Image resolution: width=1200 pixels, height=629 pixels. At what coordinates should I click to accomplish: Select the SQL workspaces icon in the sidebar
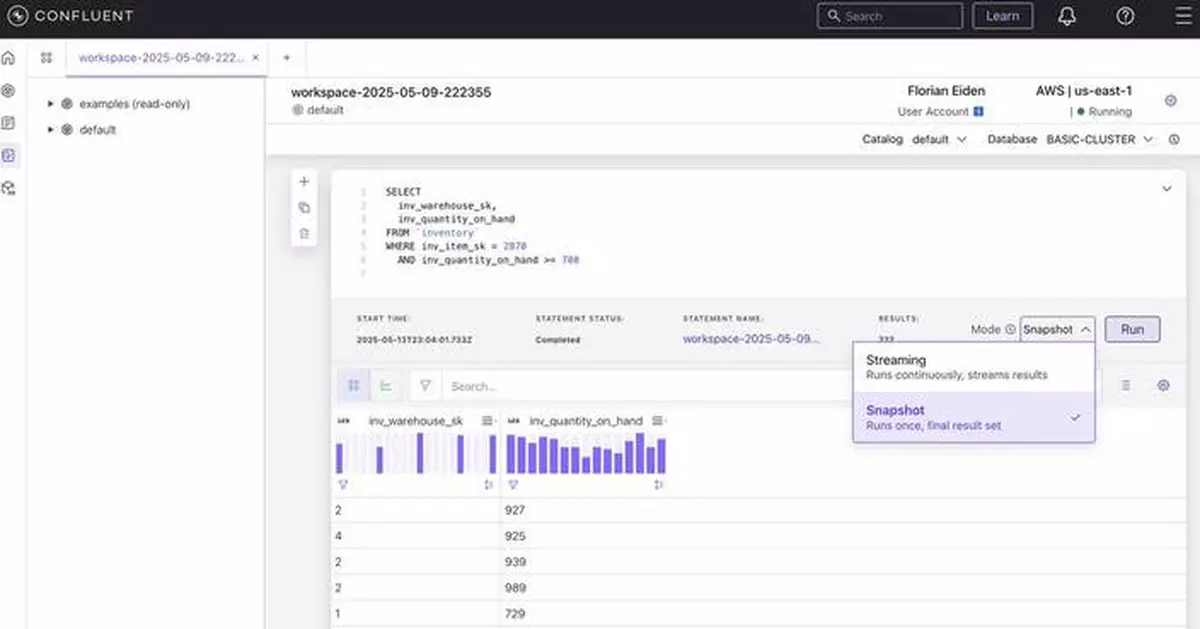click(x=9, y=156)
